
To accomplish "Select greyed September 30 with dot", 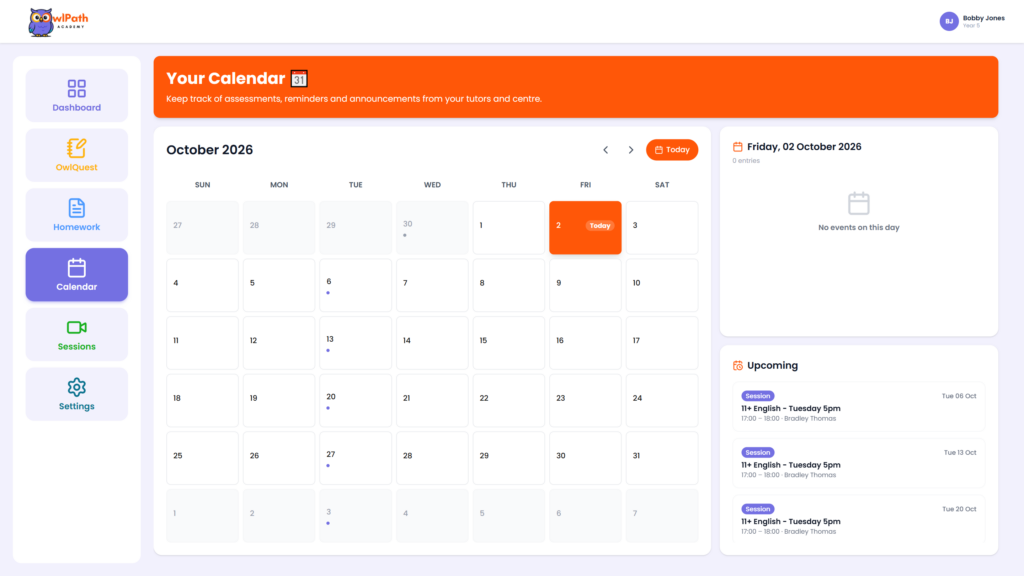I will point(432,227).
